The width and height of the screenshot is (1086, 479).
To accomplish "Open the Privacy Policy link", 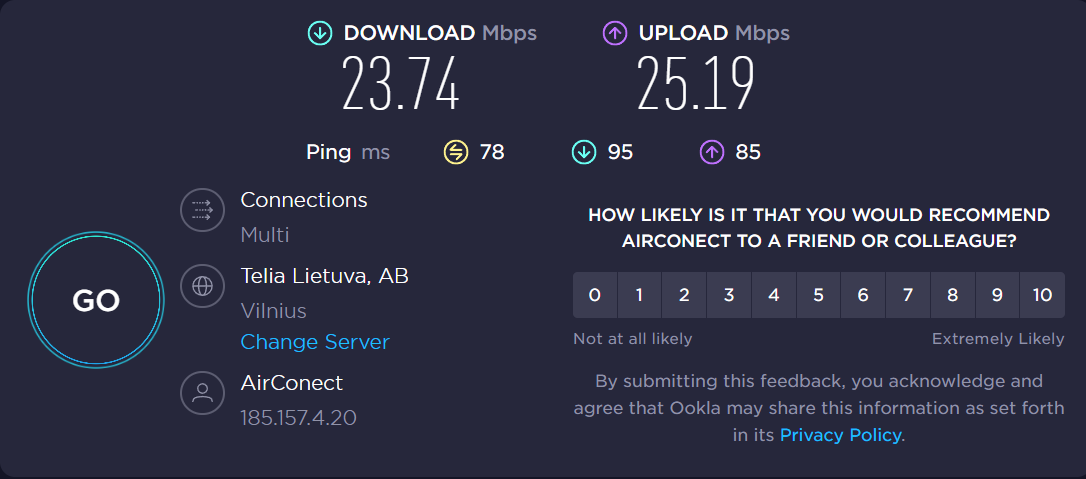I will pos(841,435).
